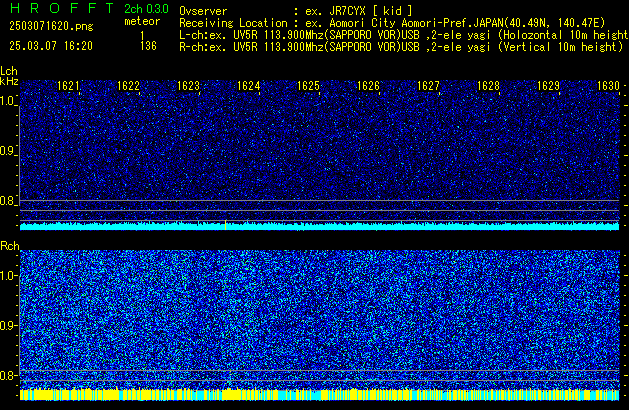
Task: Click the yellow spike in Lch amplitude strip
Action: (x=225, y=225)
